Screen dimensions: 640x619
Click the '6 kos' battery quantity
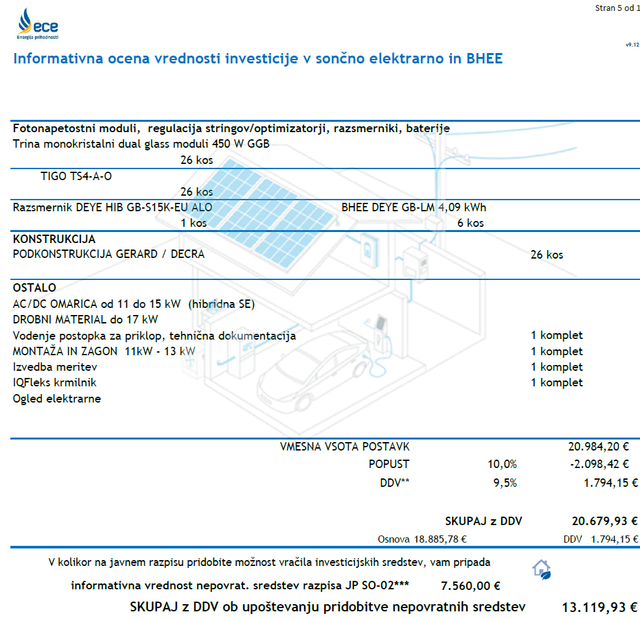tap(471, 223)
